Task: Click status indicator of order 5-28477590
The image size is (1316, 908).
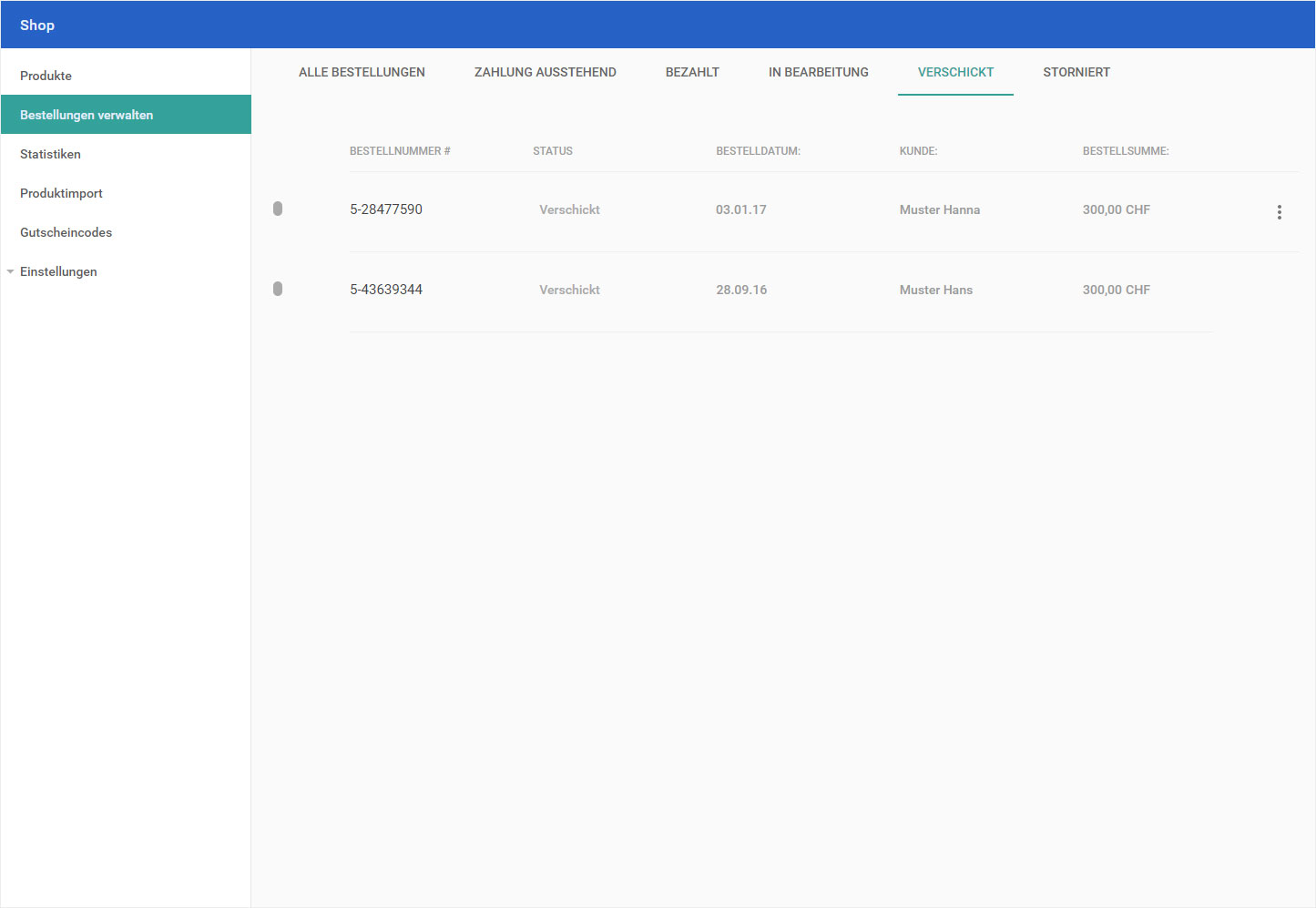Action: (278, 209)
